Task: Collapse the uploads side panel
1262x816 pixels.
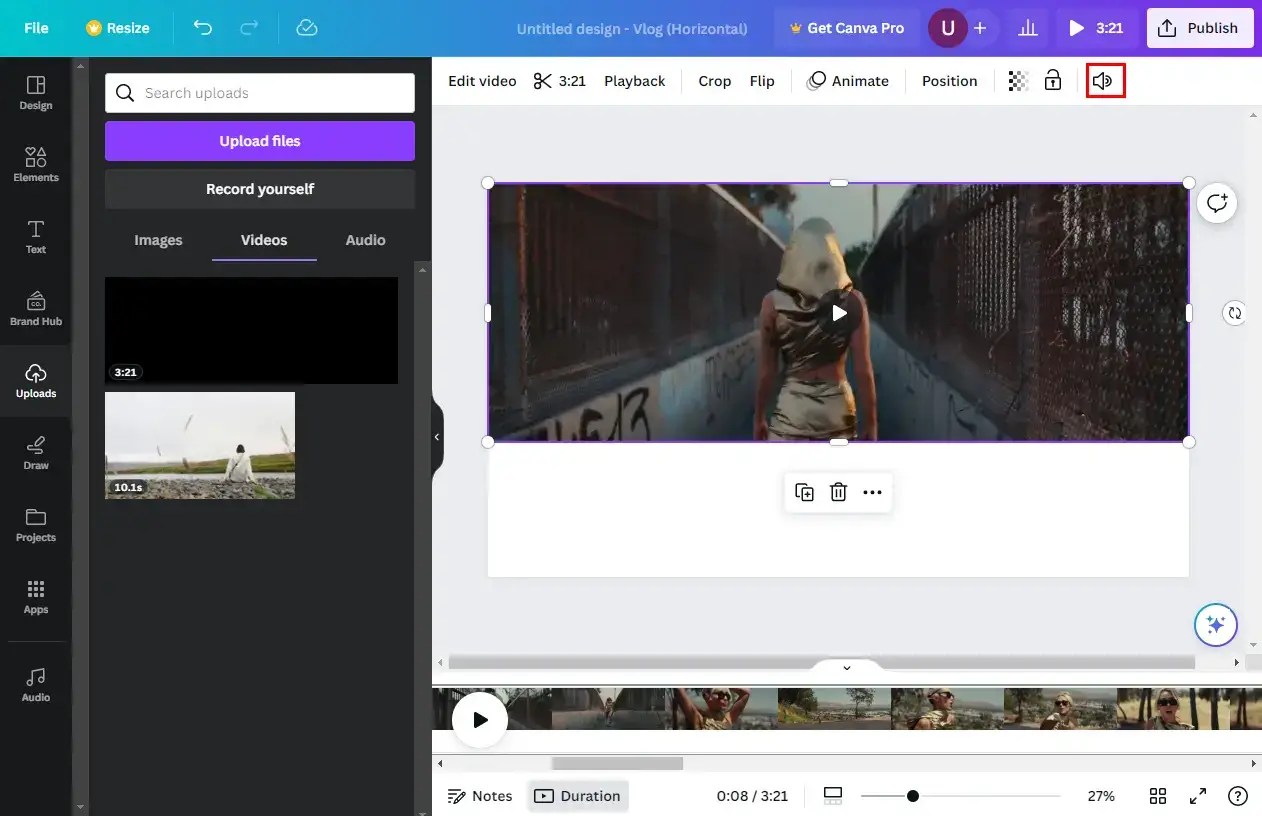Action: [436, 436]
